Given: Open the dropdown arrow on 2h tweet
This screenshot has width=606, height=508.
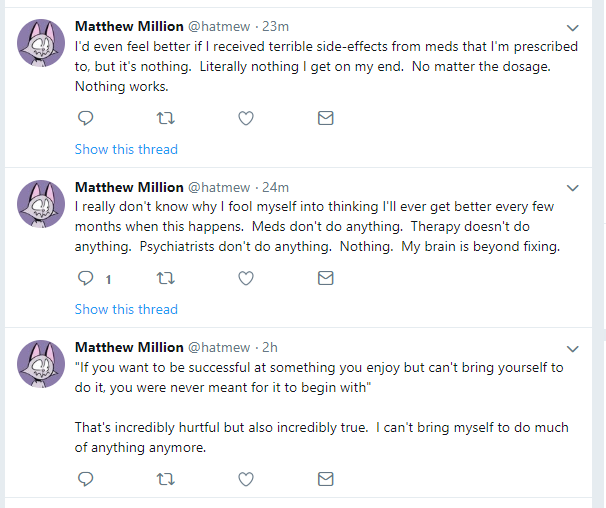Looking at the screenshot, I should coord(573,348).
